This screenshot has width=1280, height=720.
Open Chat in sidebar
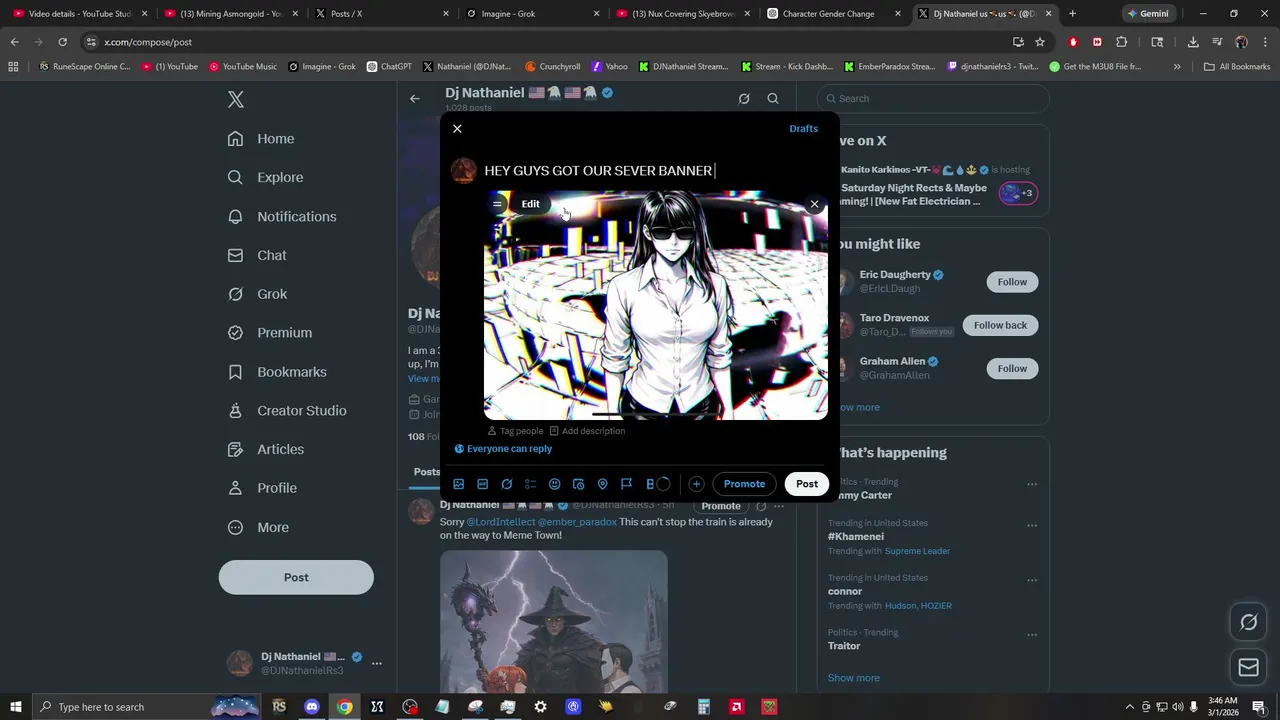tap(257, 256)
